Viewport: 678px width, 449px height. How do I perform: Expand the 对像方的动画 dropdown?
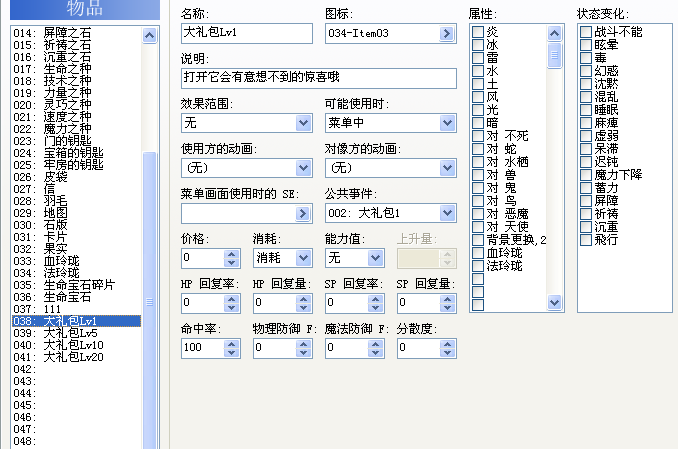coord(448,168)
